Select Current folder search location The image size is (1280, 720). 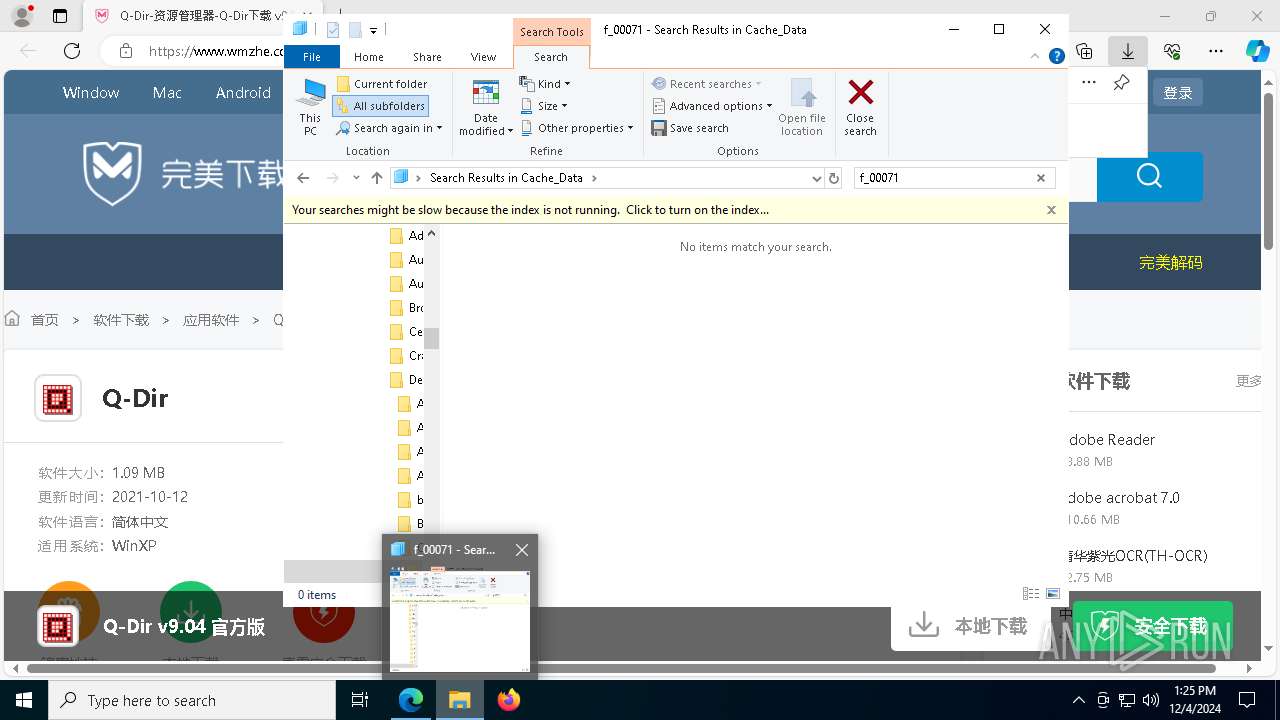point(382,84)
